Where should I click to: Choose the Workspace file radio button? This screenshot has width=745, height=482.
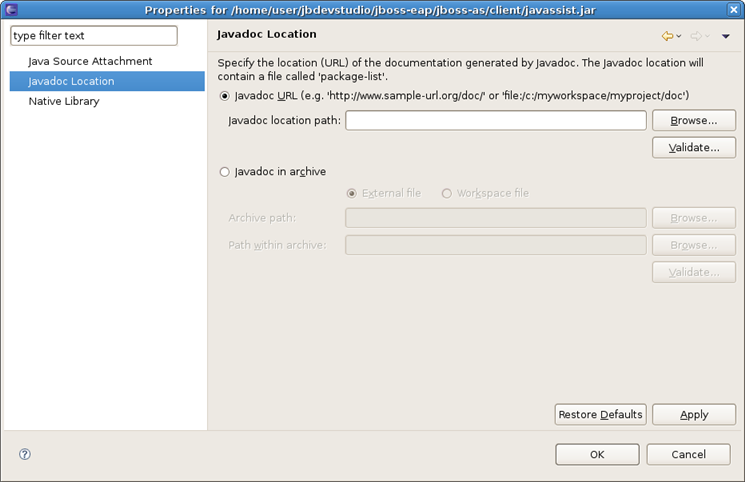click(447, 193)
